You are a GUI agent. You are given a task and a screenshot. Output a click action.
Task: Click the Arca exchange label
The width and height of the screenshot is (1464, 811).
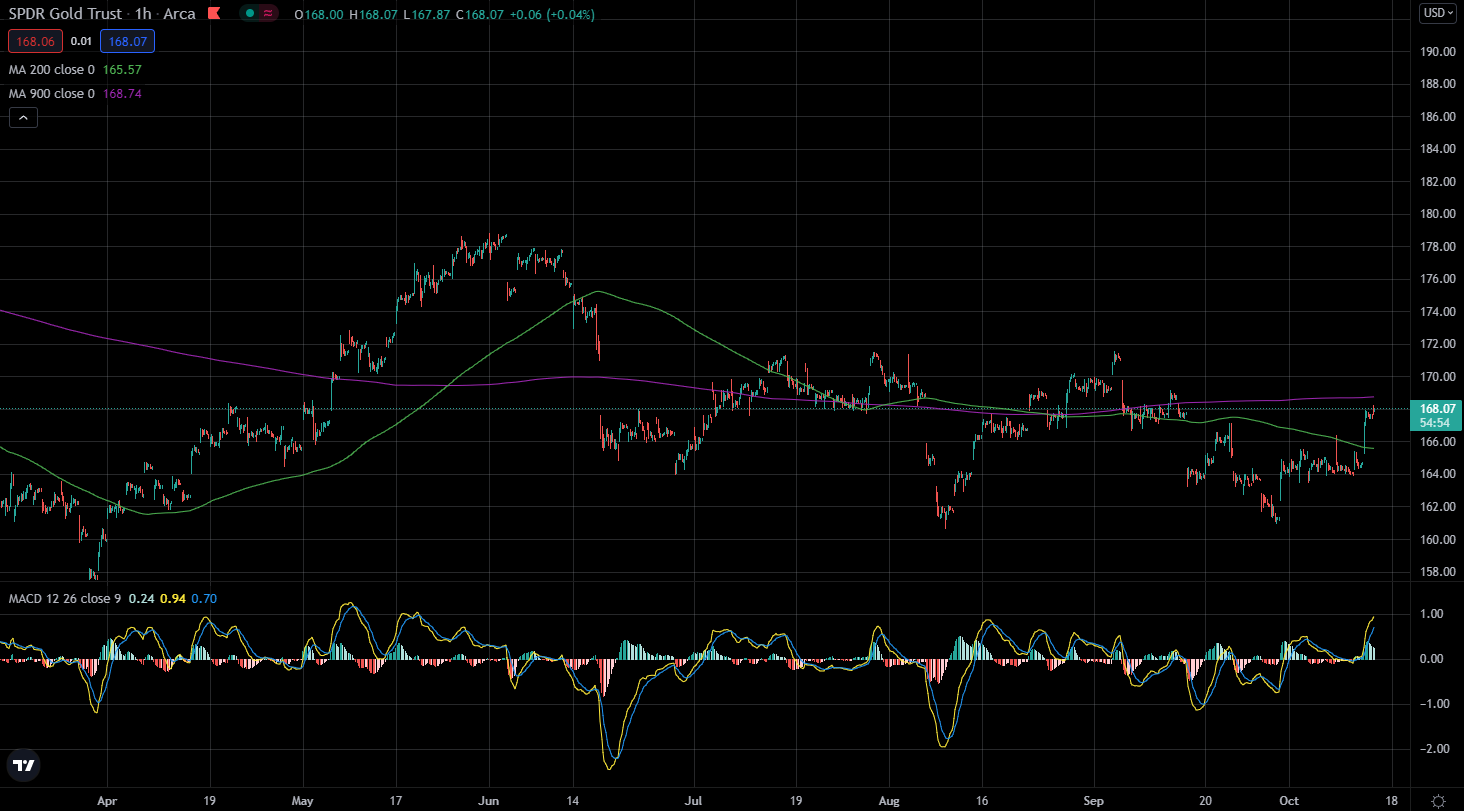tap(180, 14)
